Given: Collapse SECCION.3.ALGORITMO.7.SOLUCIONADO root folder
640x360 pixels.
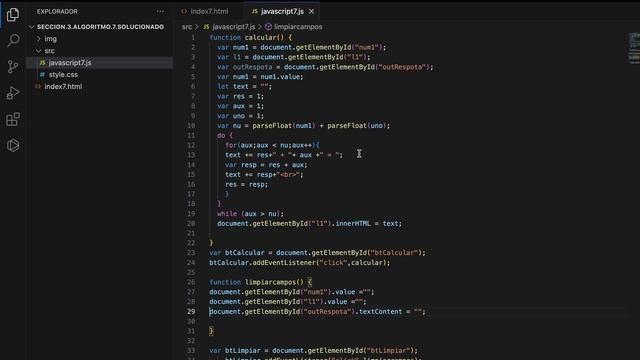Looking at the screenshot, I should pyautogui.click(x=100, y=27).
